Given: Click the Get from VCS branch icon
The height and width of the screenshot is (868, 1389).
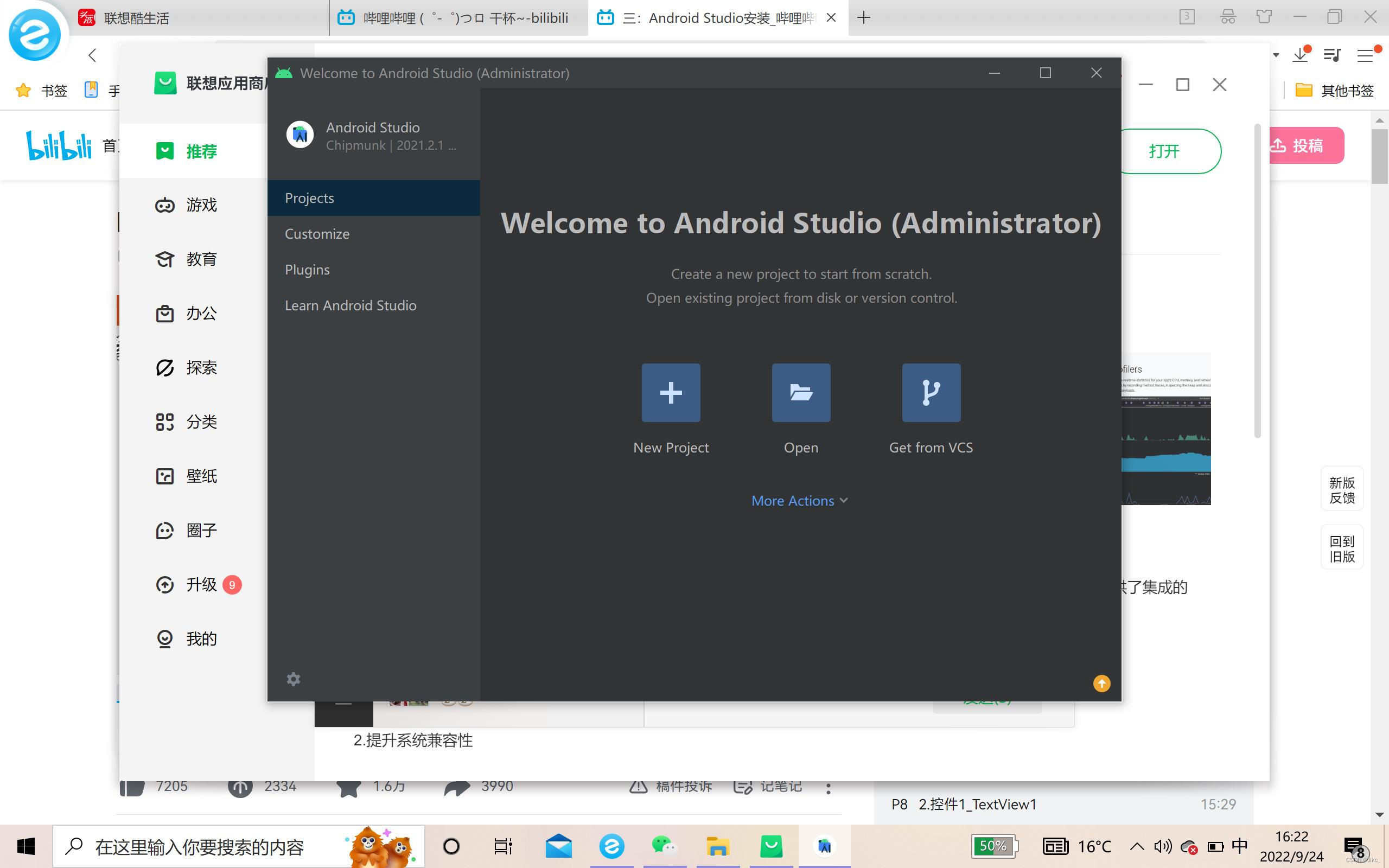Looking at the screenshot, I should coord(931,393).
